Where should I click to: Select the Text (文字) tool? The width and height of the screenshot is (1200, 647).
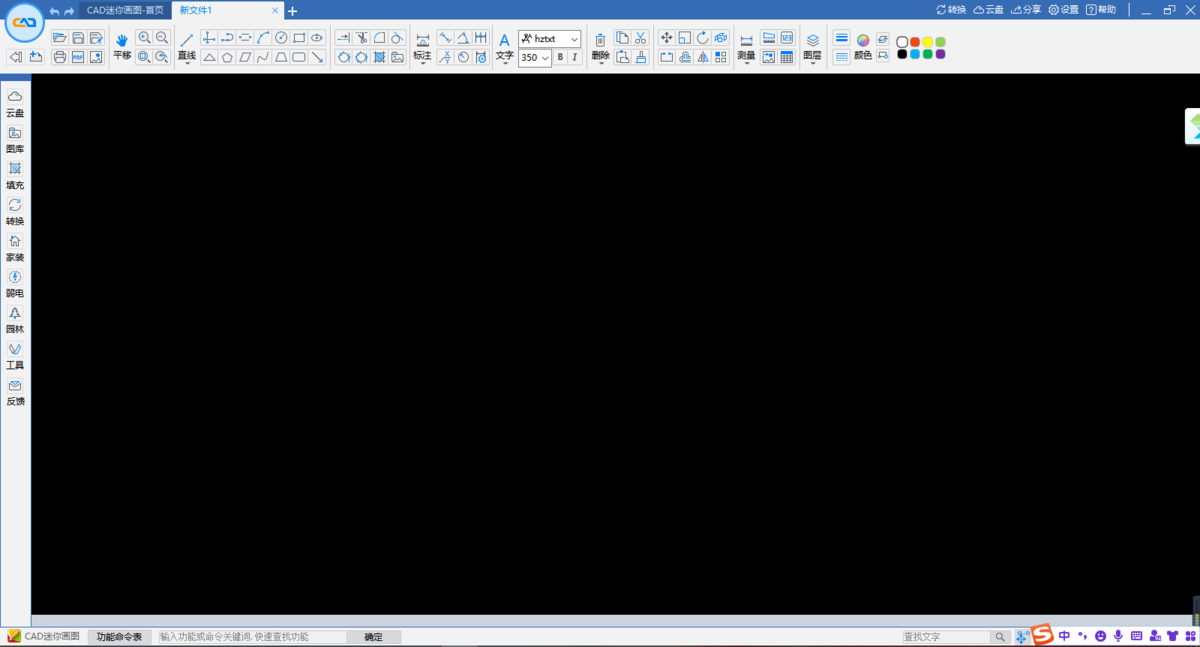(504, 47)
